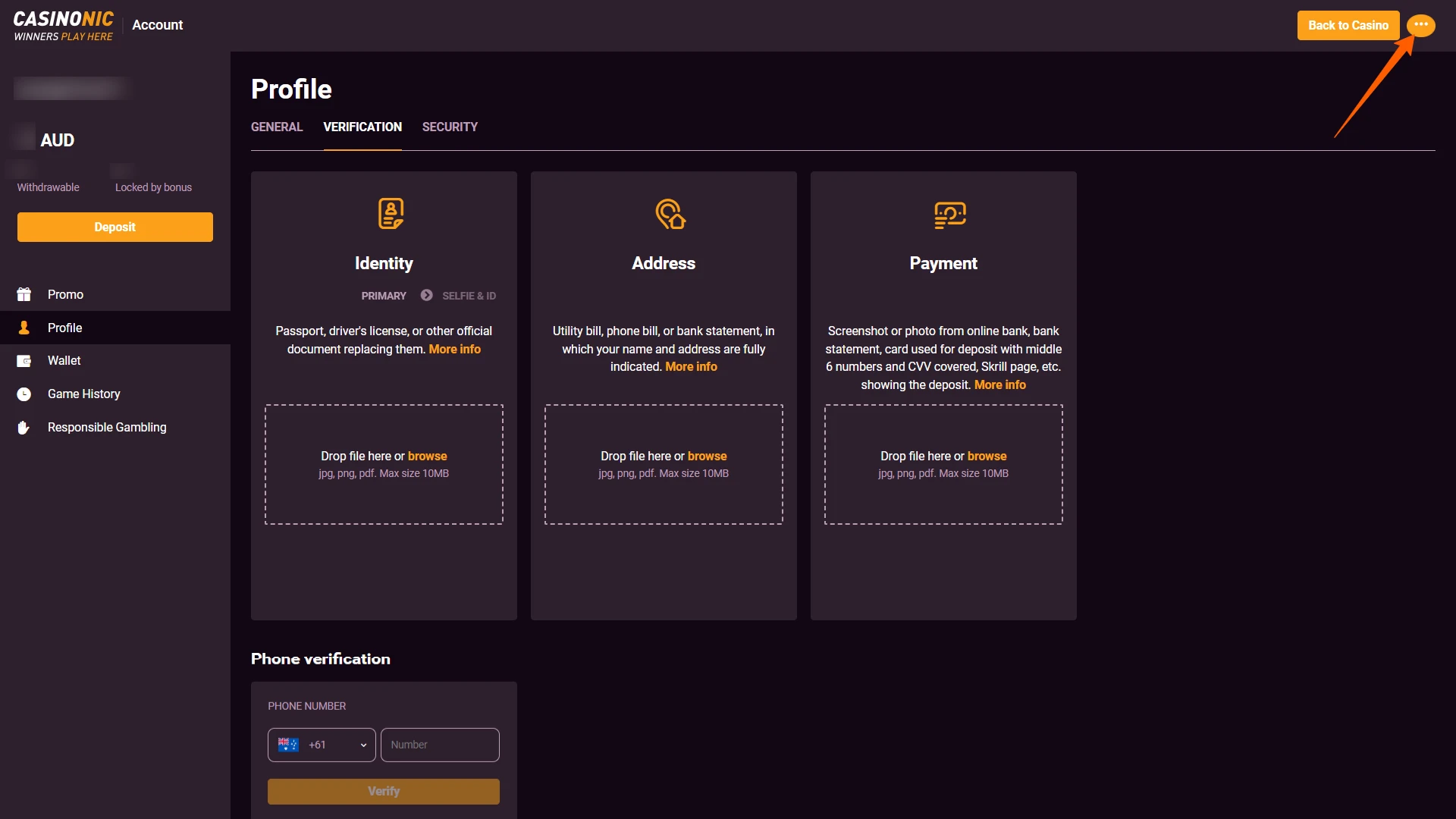Open Identity document More info link
The image size is (1456, 819).
click(454, 349)
